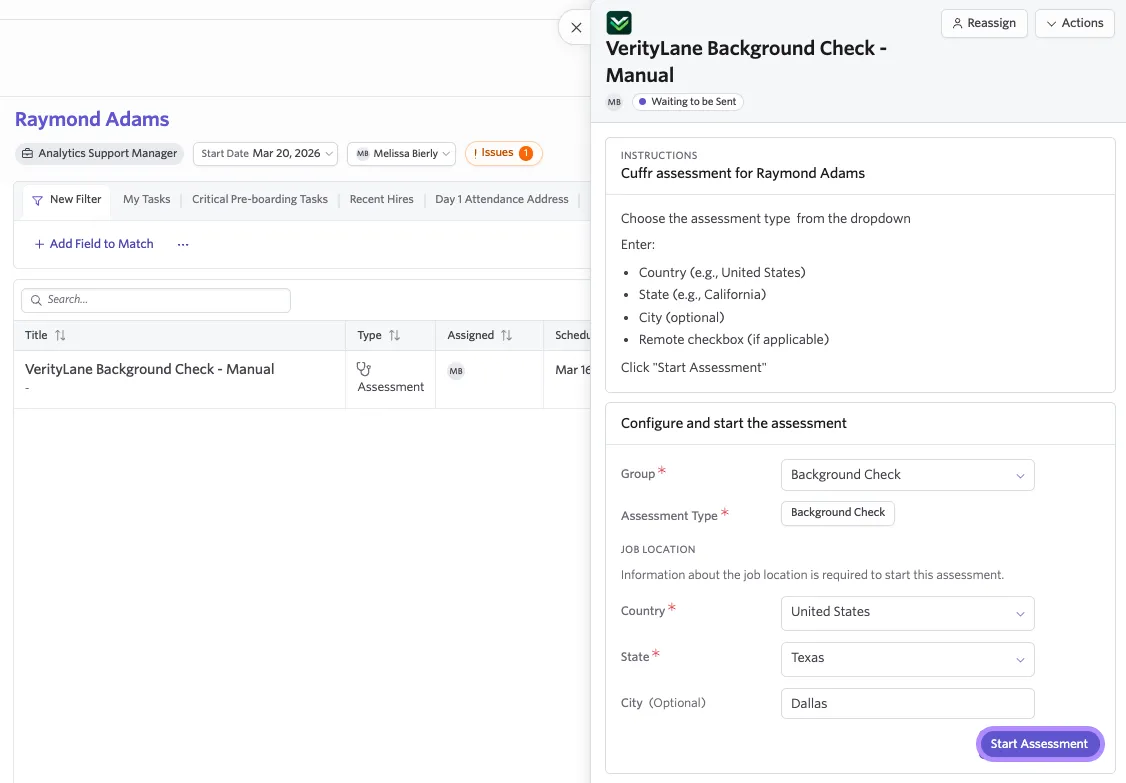Click Add Field to Match
Image resolution: width=1126 pixels, height=783 pixels.
click(x=94, y=244)
